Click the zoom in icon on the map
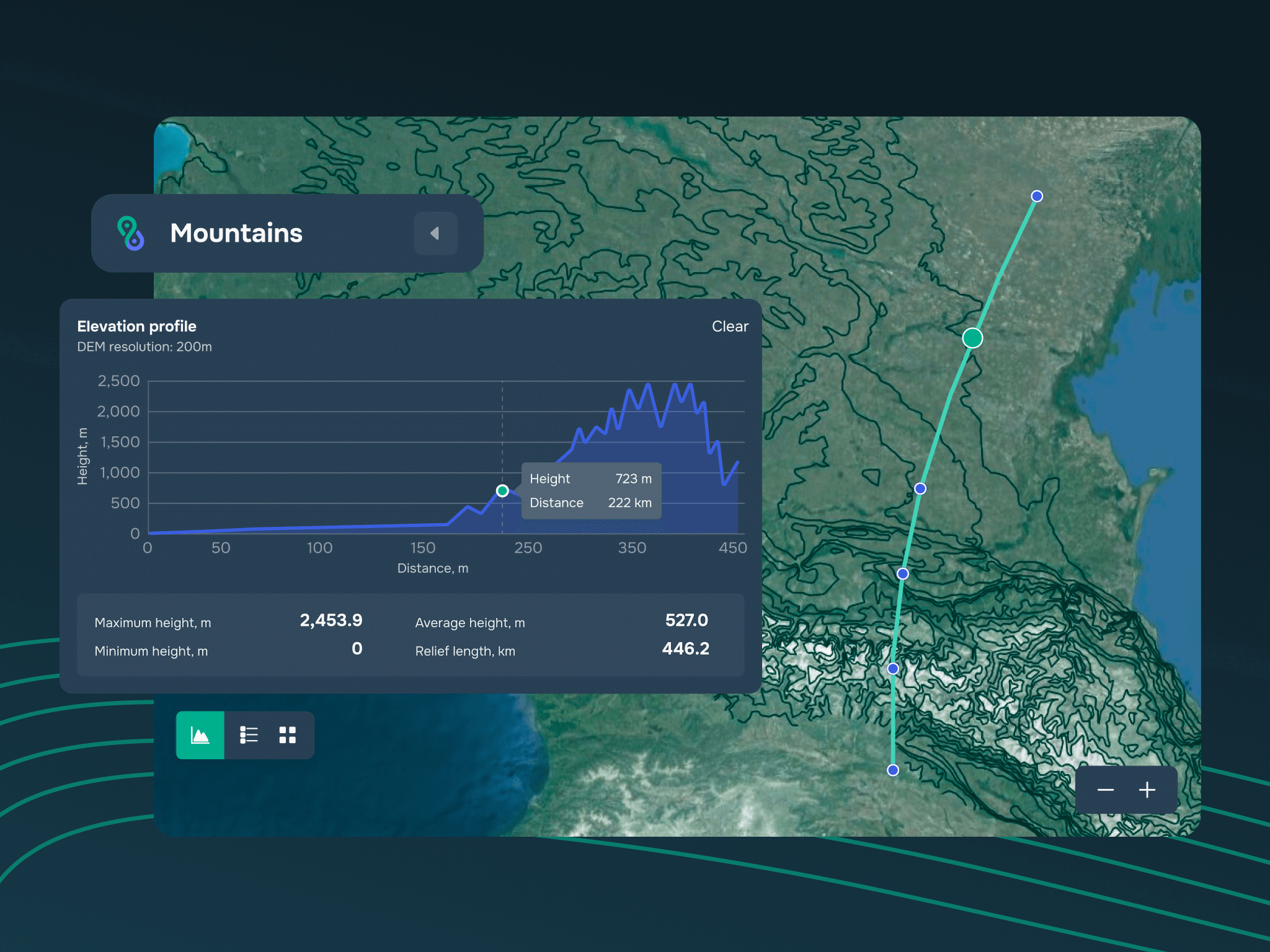The height and width of the screenshot is (952, 1270). click(x=1147, y=790)
